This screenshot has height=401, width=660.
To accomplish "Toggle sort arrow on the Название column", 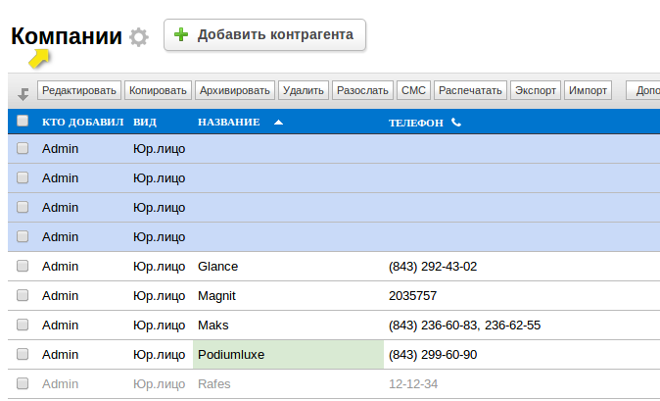I will (x=278, y=122).
